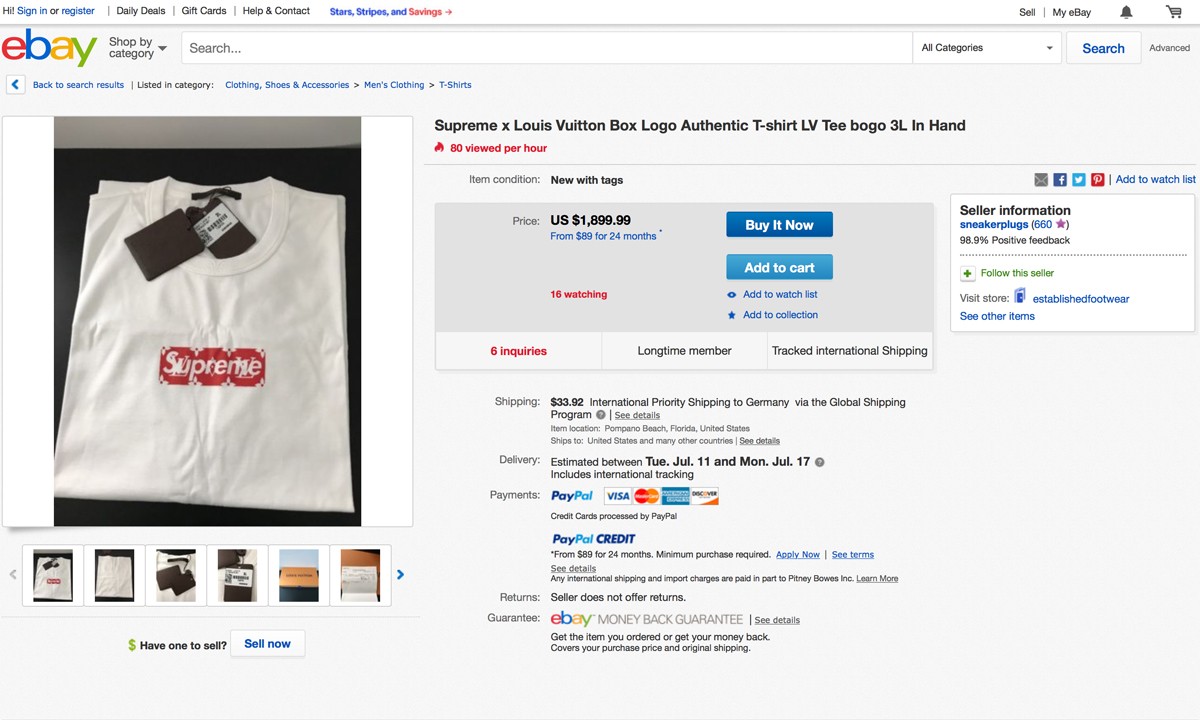Click the Buy It Now button
Viewport: 1200px width, 720px height.
coord(779,225)
